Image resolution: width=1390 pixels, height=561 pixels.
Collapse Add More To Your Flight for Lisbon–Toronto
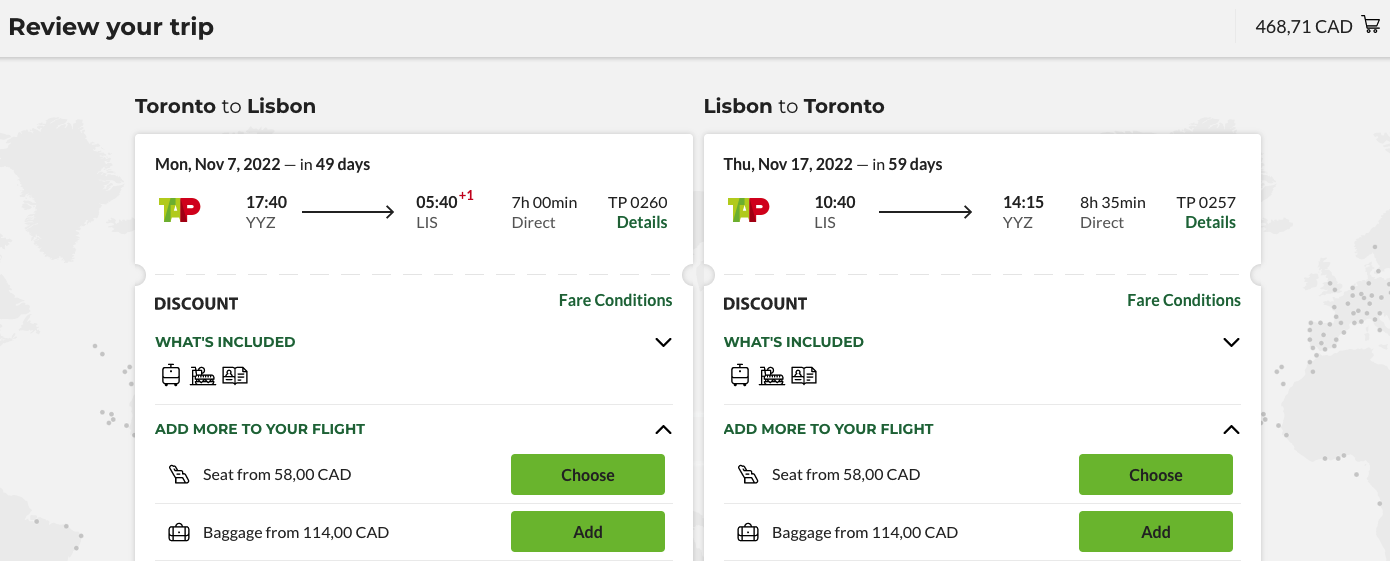pyautogui.click(x=1231, y=429)
